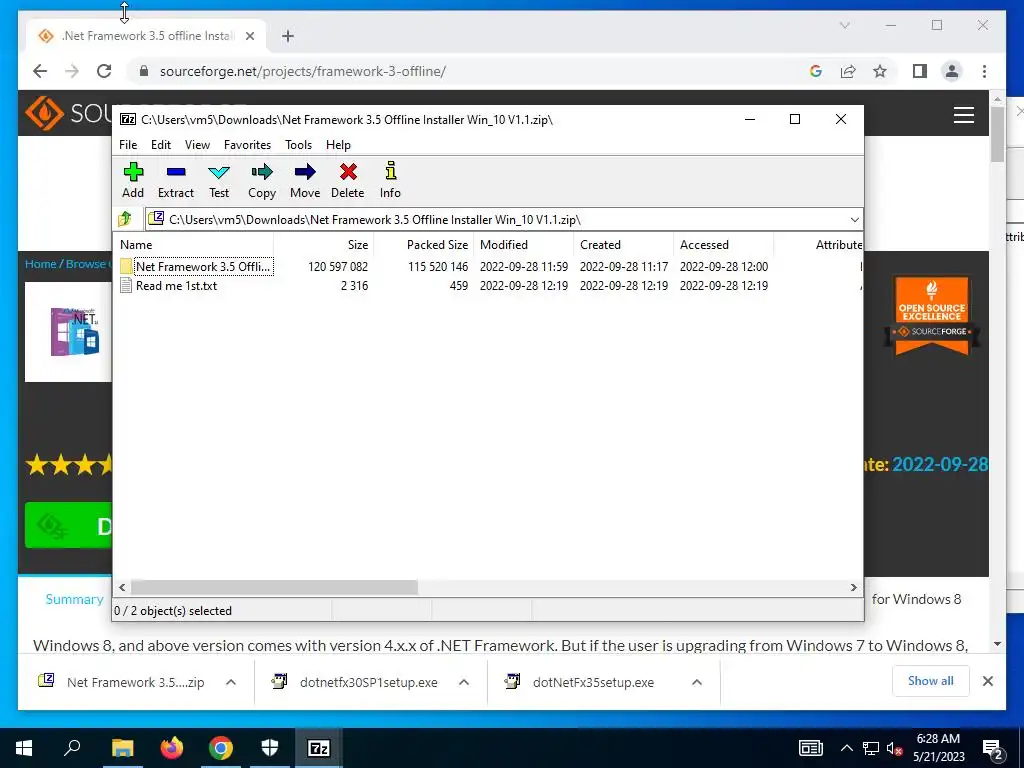Viewport: 1024px width, 768px height.
Task: Expand the 7-Zip address path dropdown
Action: pyautogui.click(x=854, y=219)
